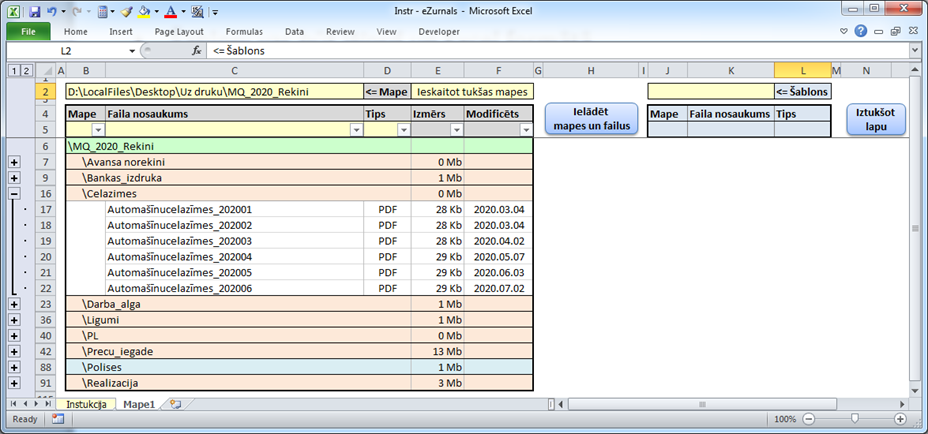The width and height of the screenshot is (928, 434).
Task: Click the Select All corner of the grid
Action: tap(45, 71)
